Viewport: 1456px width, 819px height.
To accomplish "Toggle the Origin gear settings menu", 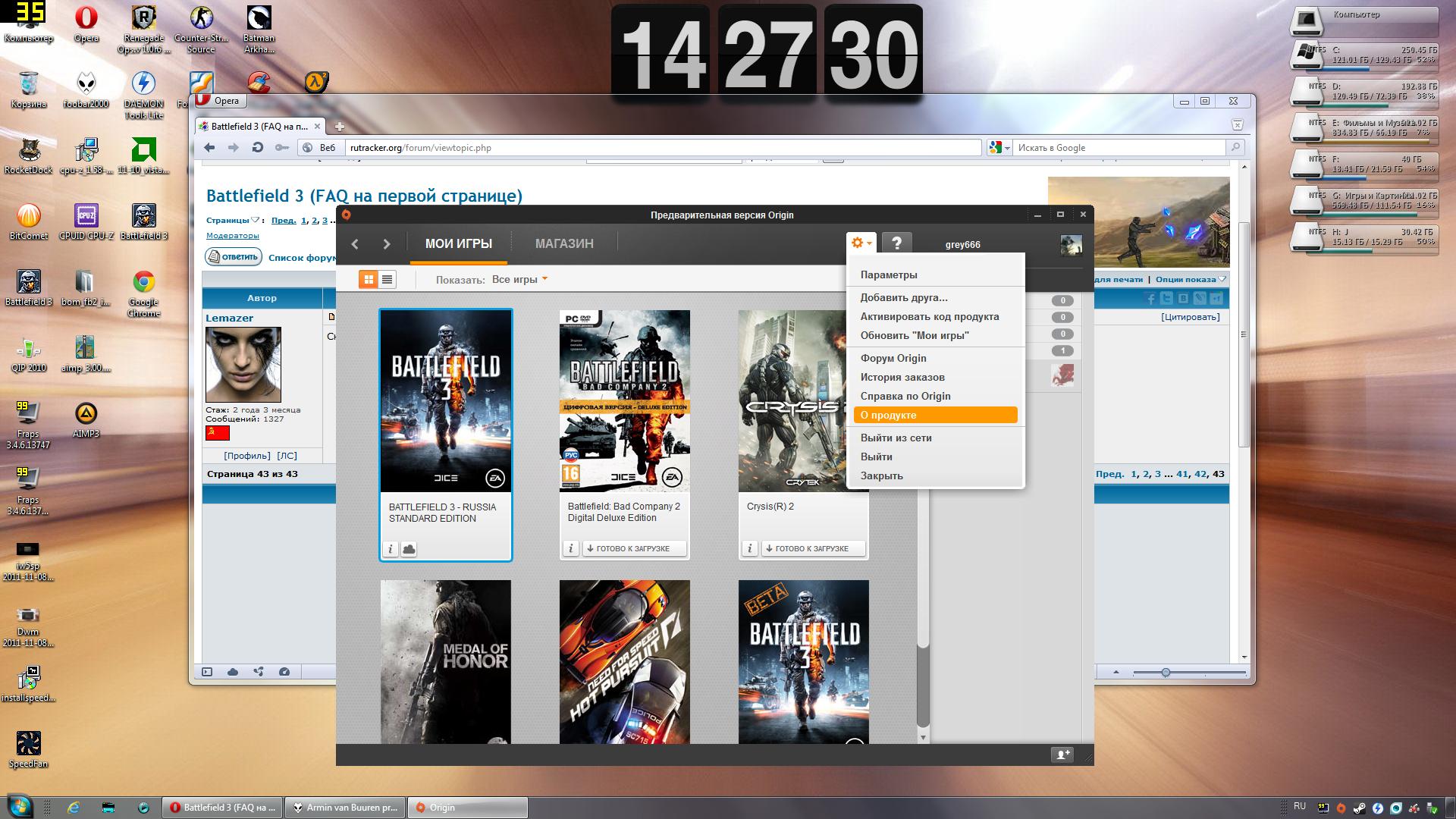I will coord(861,243).
